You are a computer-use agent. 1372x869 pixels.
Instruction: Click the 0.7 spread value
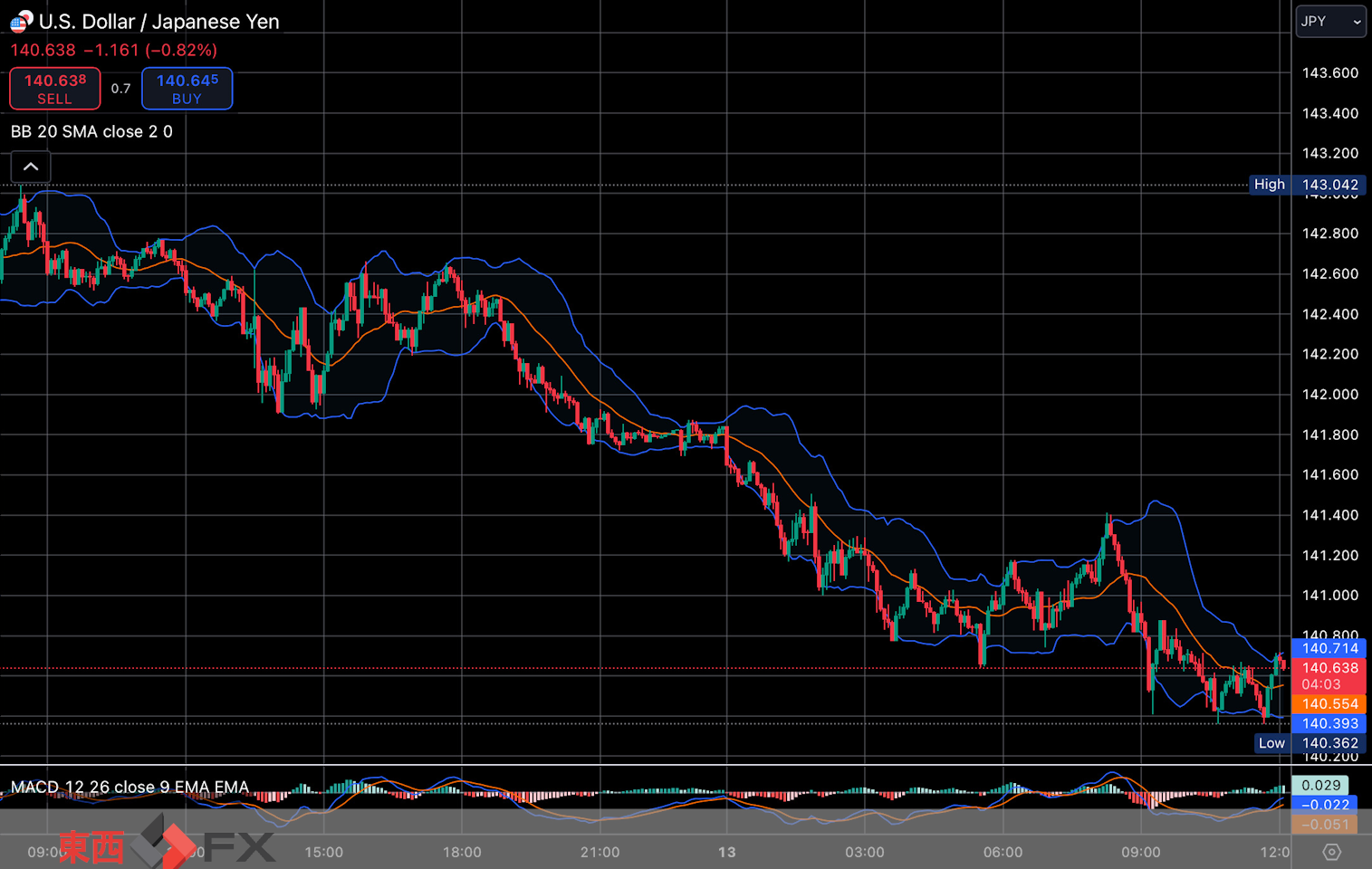[120, 89]
